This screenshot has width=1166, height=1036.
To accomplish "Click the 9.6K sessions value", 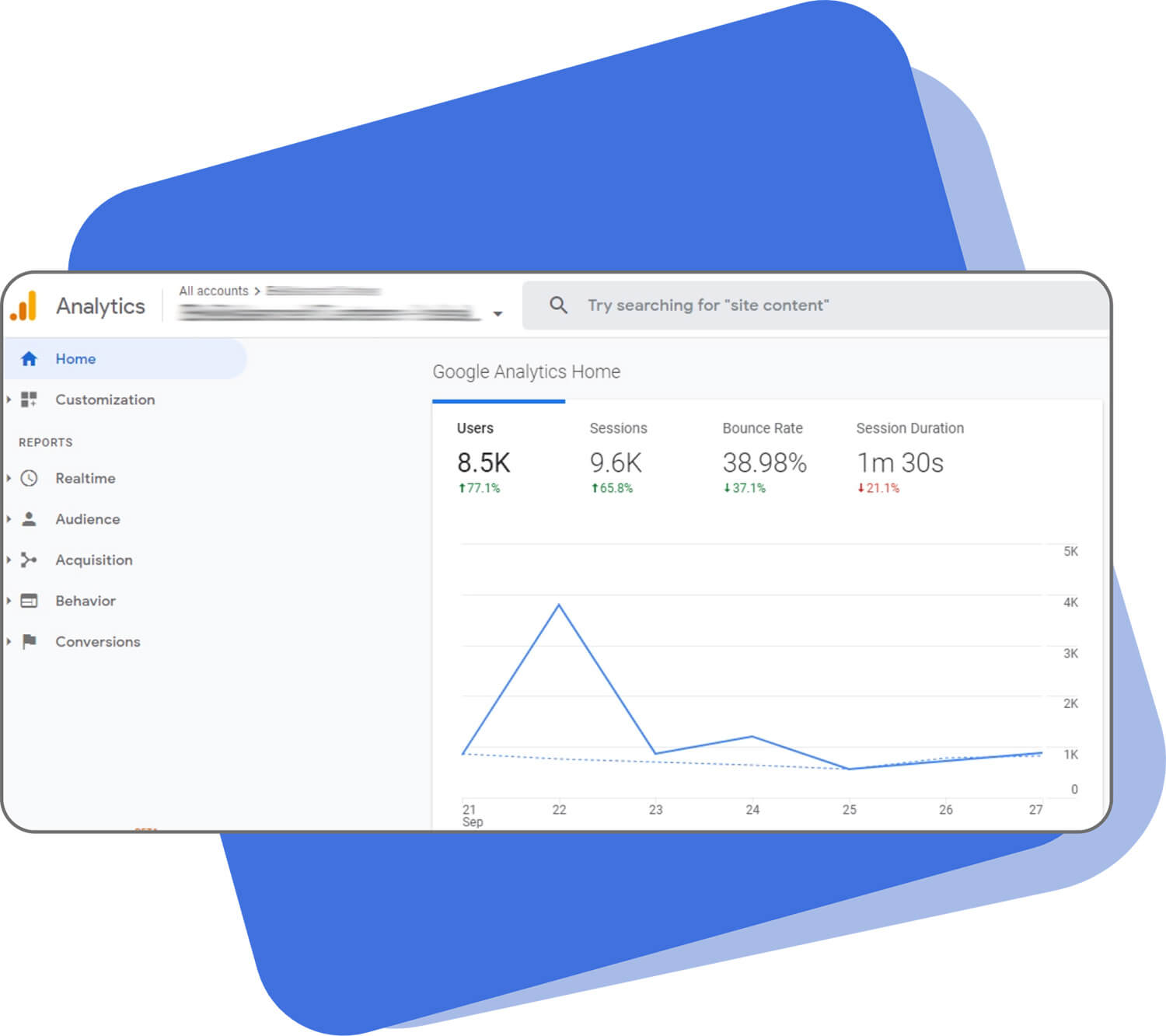I will pyautogui.click(x=616, y=463).
